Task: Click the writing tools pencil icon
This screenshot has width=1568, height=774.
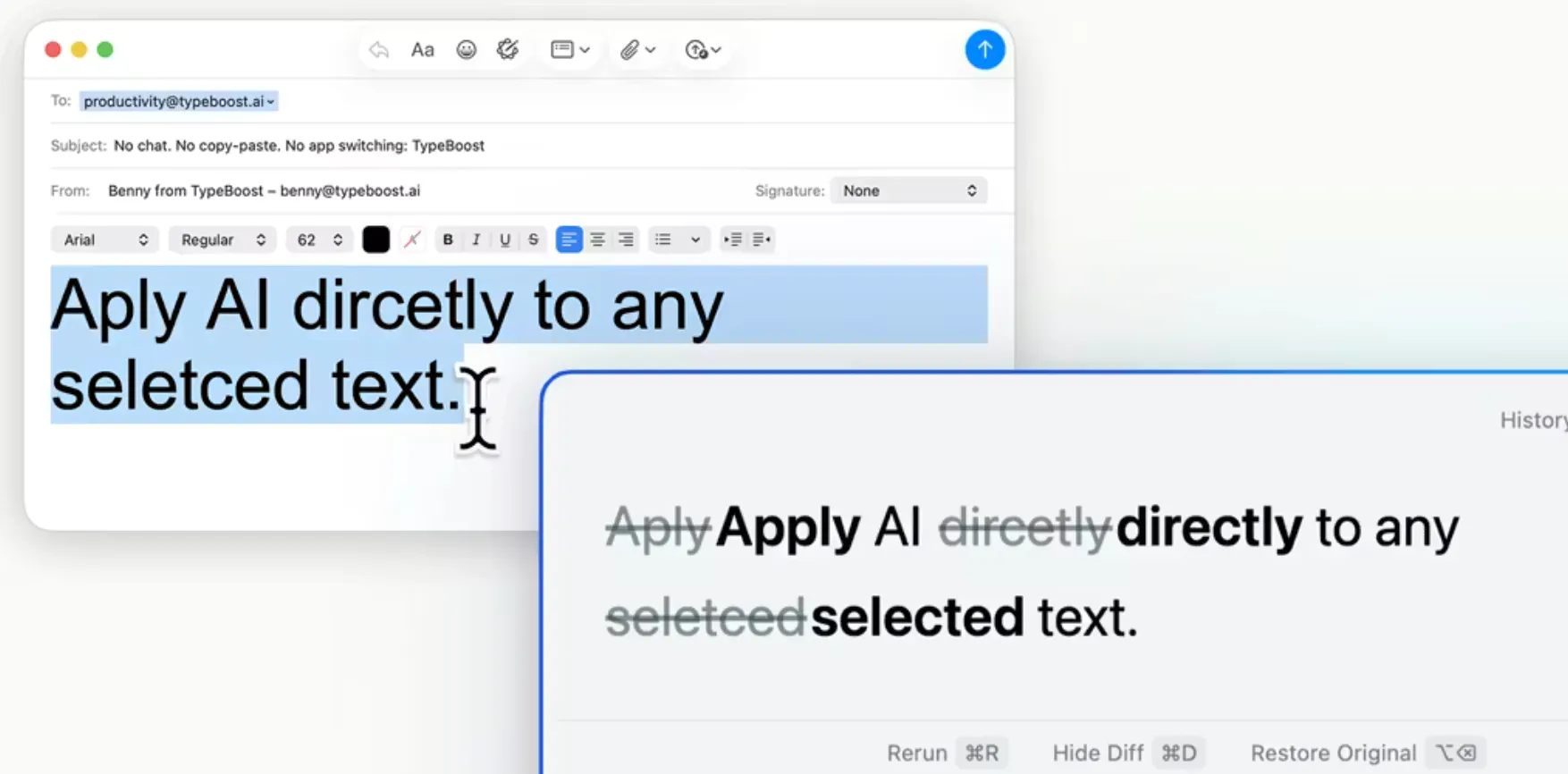Action: click(x=508, y=50)
